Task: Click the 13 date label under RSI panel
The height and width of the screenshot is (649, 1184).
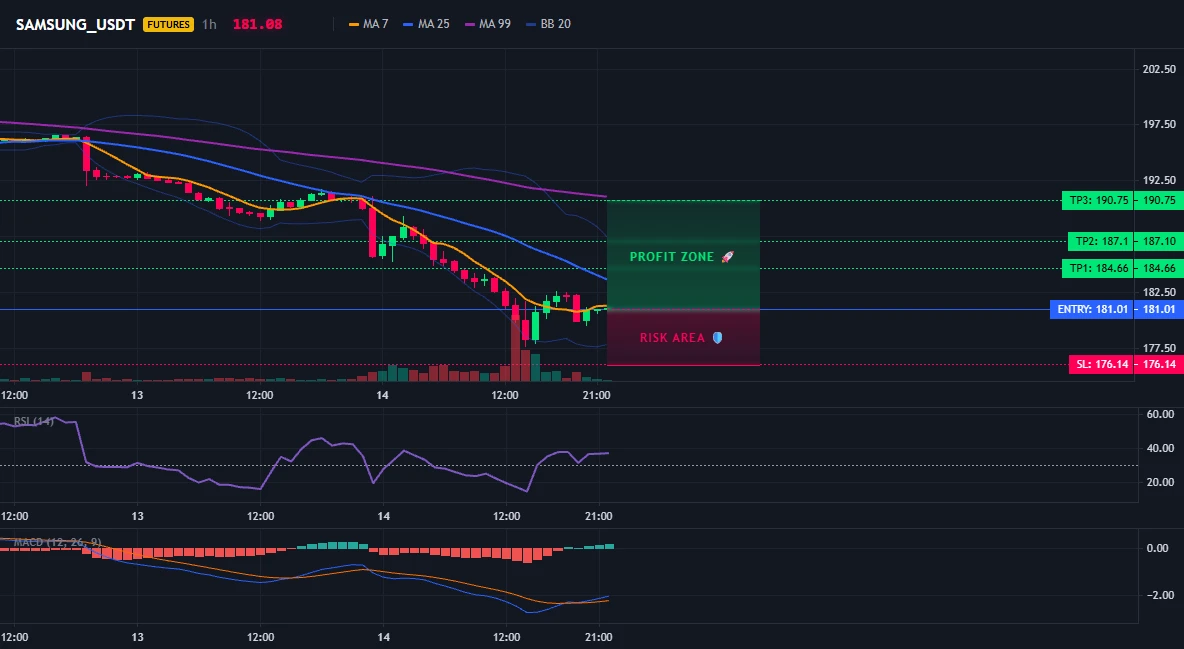Action: (x=137, y=516)
